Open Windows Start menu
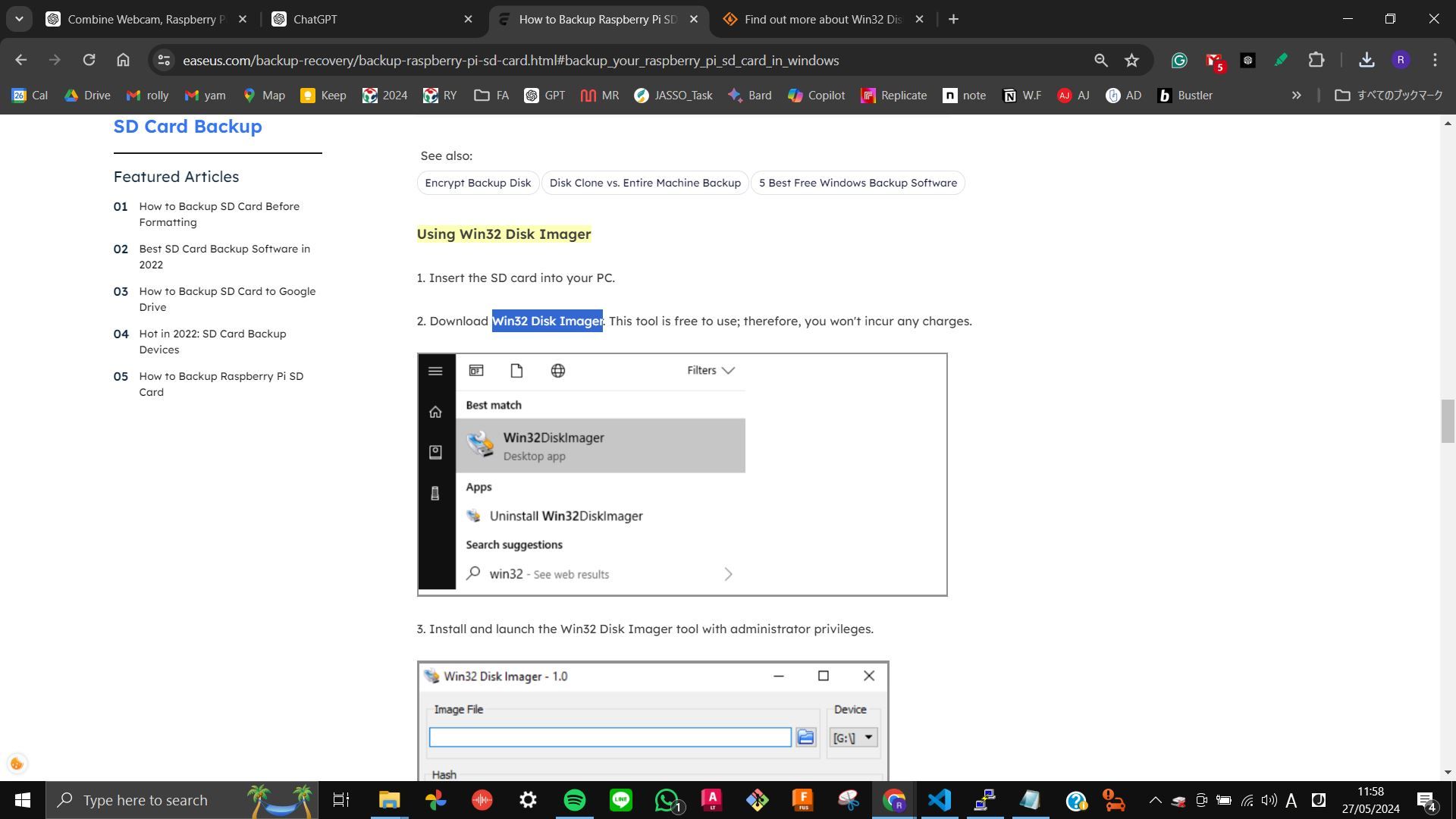Viewport: 1456px width, 819px height. 22,800
